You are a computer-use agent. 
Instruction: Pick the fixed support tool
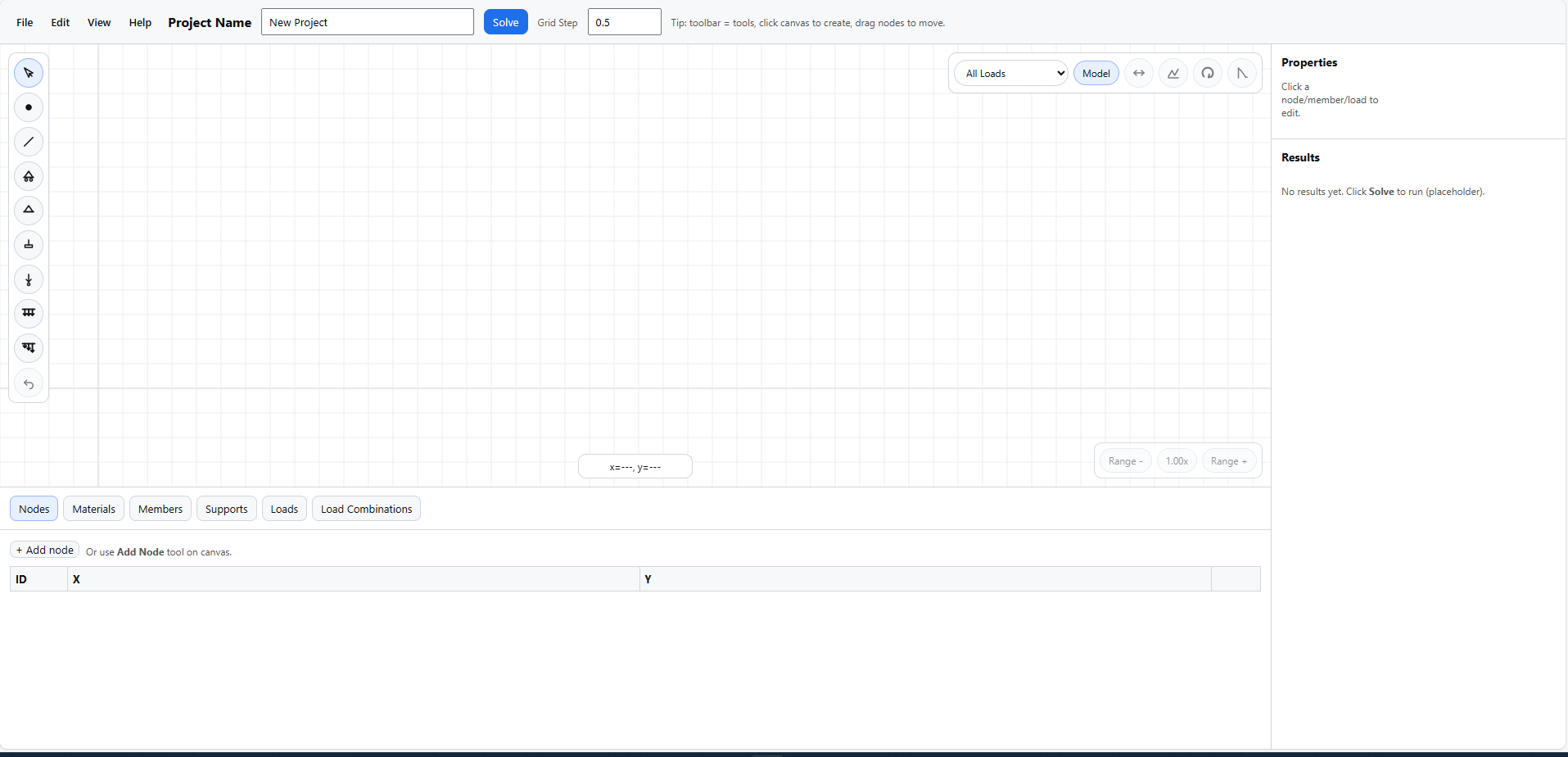(29, 245)
